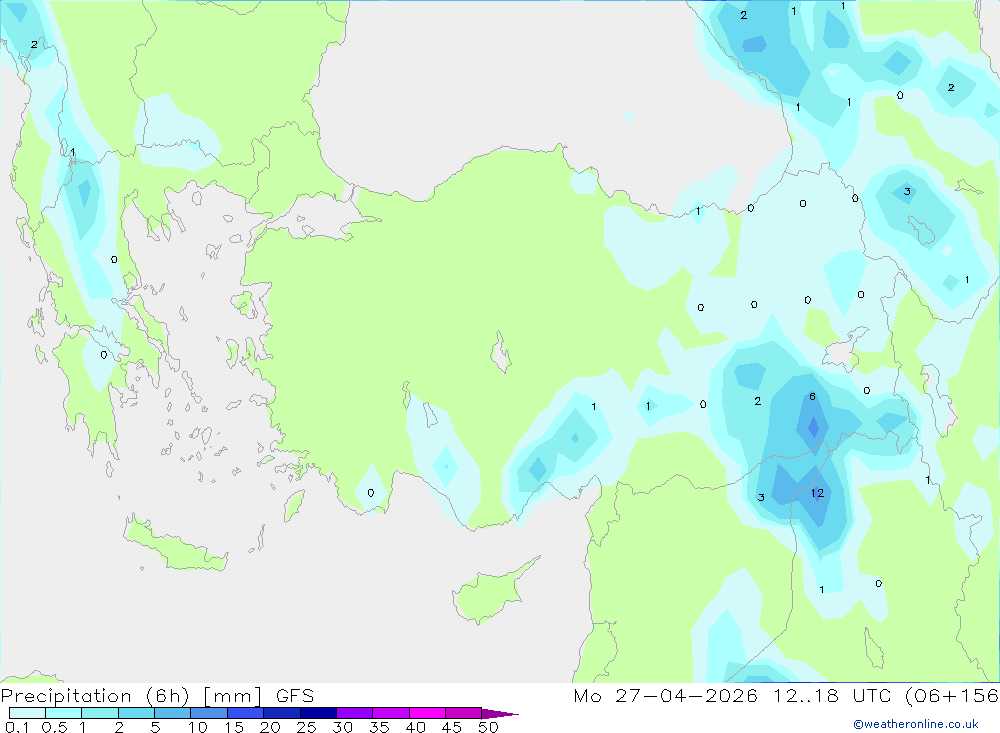Click the legend label '20'

click(x=270, y=727)
